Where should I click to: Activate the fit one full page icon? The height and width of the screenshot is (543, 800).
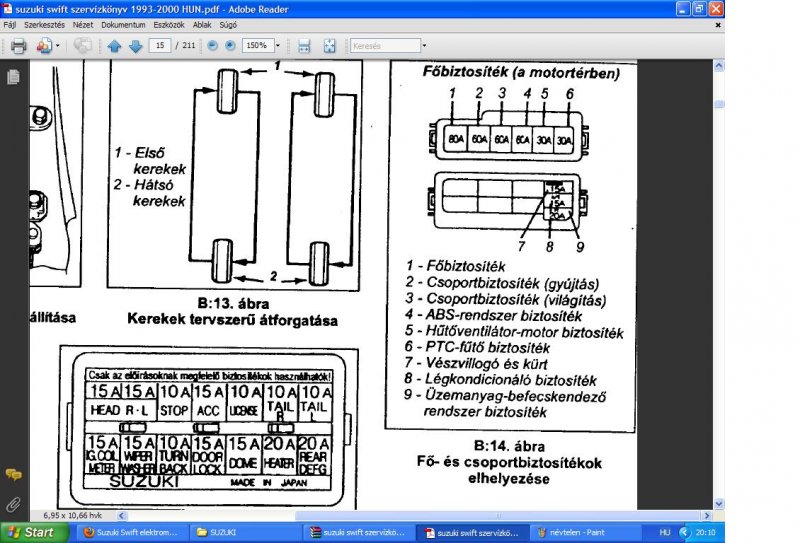click(330, 46)
